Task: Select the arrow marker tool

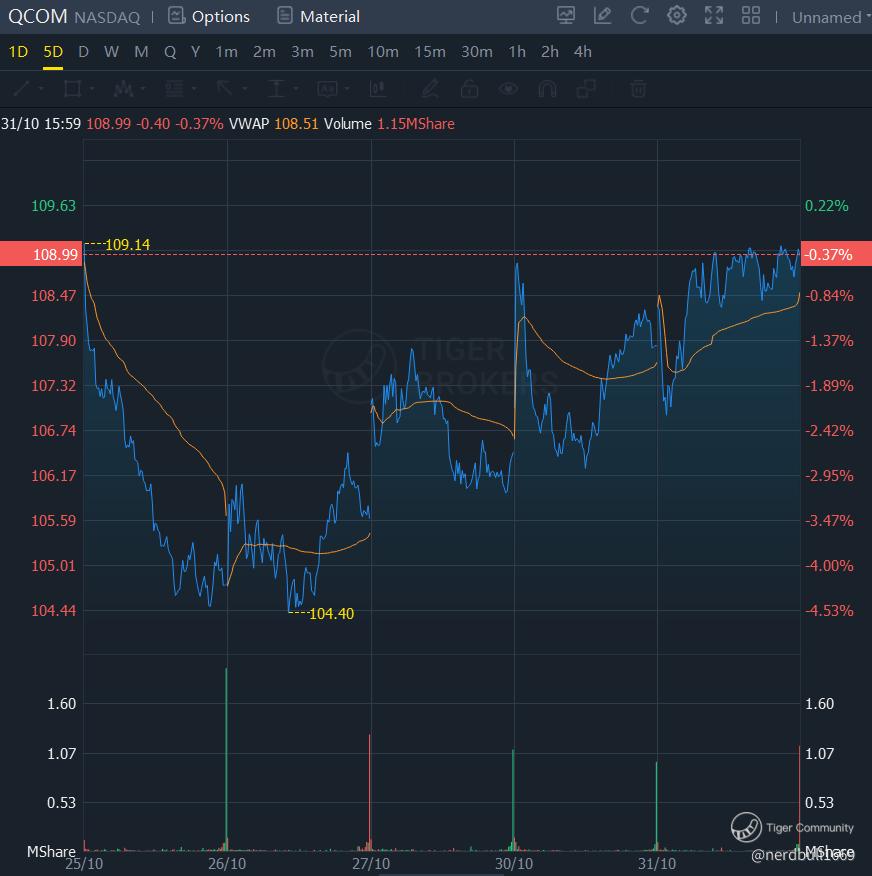Action: pyautogui.click(x=225, y=88)
